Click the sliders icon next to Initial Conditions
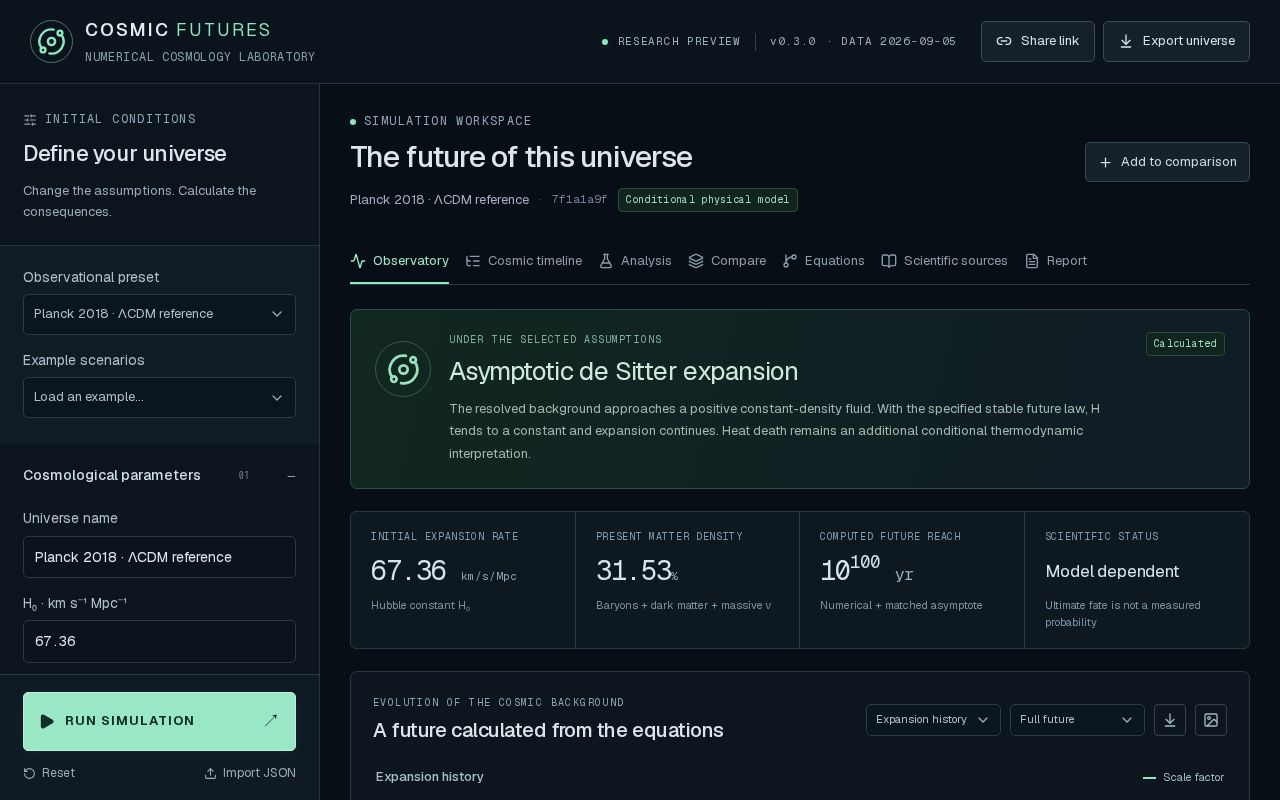Viewport: 1280px width, 800px height. tap(30, 120)
